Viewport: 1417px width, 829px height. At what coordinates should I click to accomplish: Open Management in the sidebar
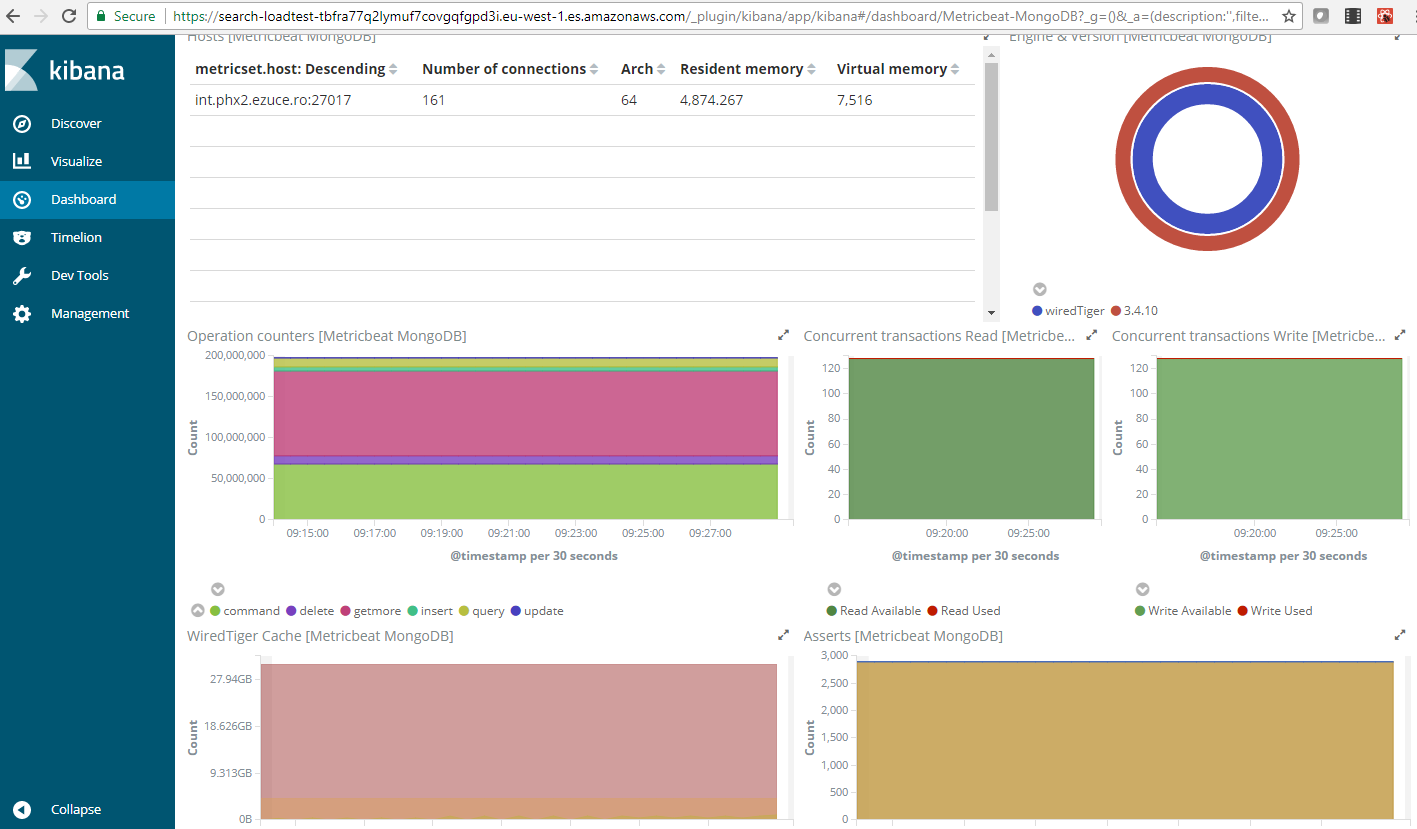(87, 313)
